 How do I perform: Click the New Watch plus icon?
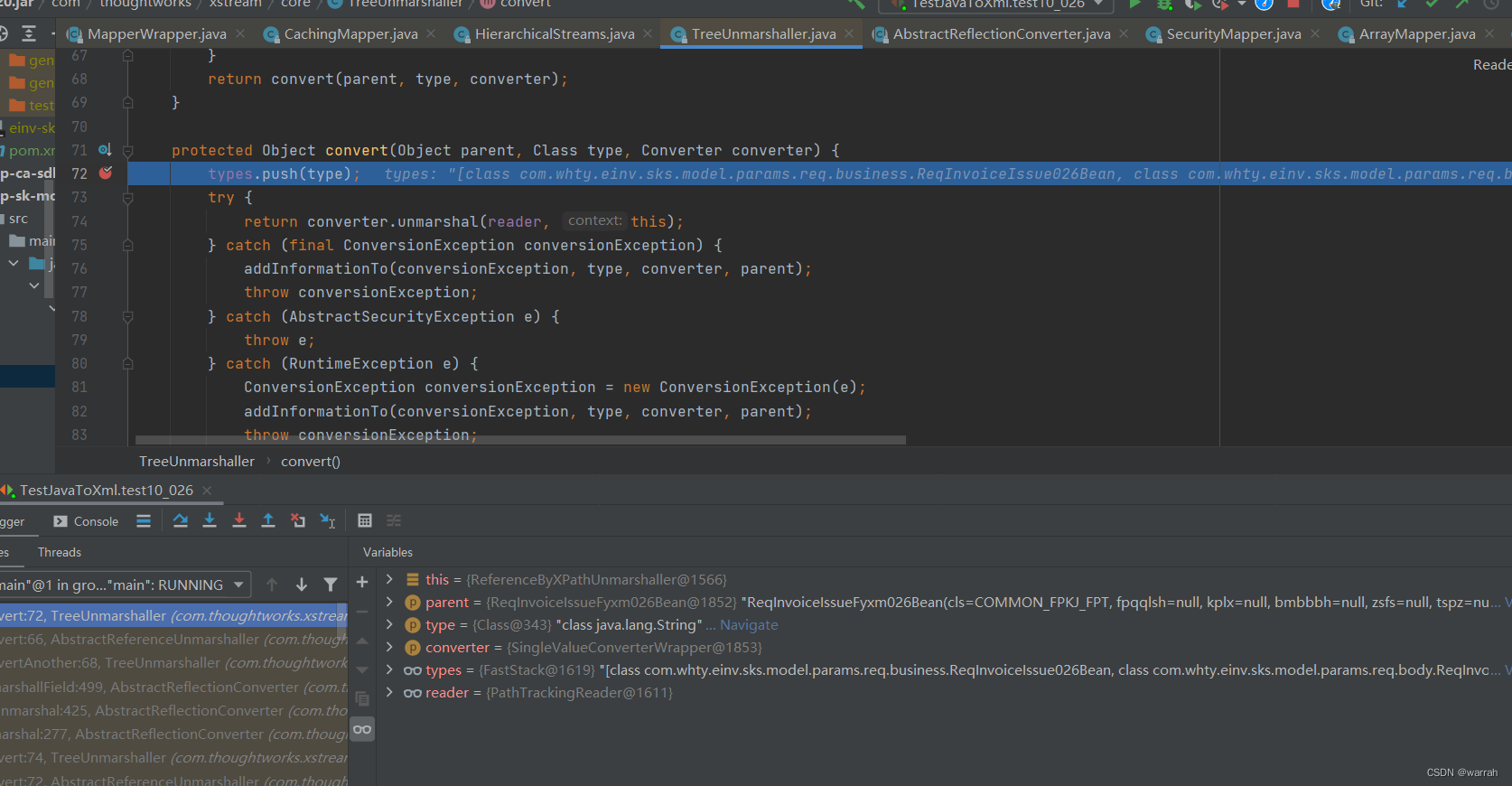click(x=362, y=583)
